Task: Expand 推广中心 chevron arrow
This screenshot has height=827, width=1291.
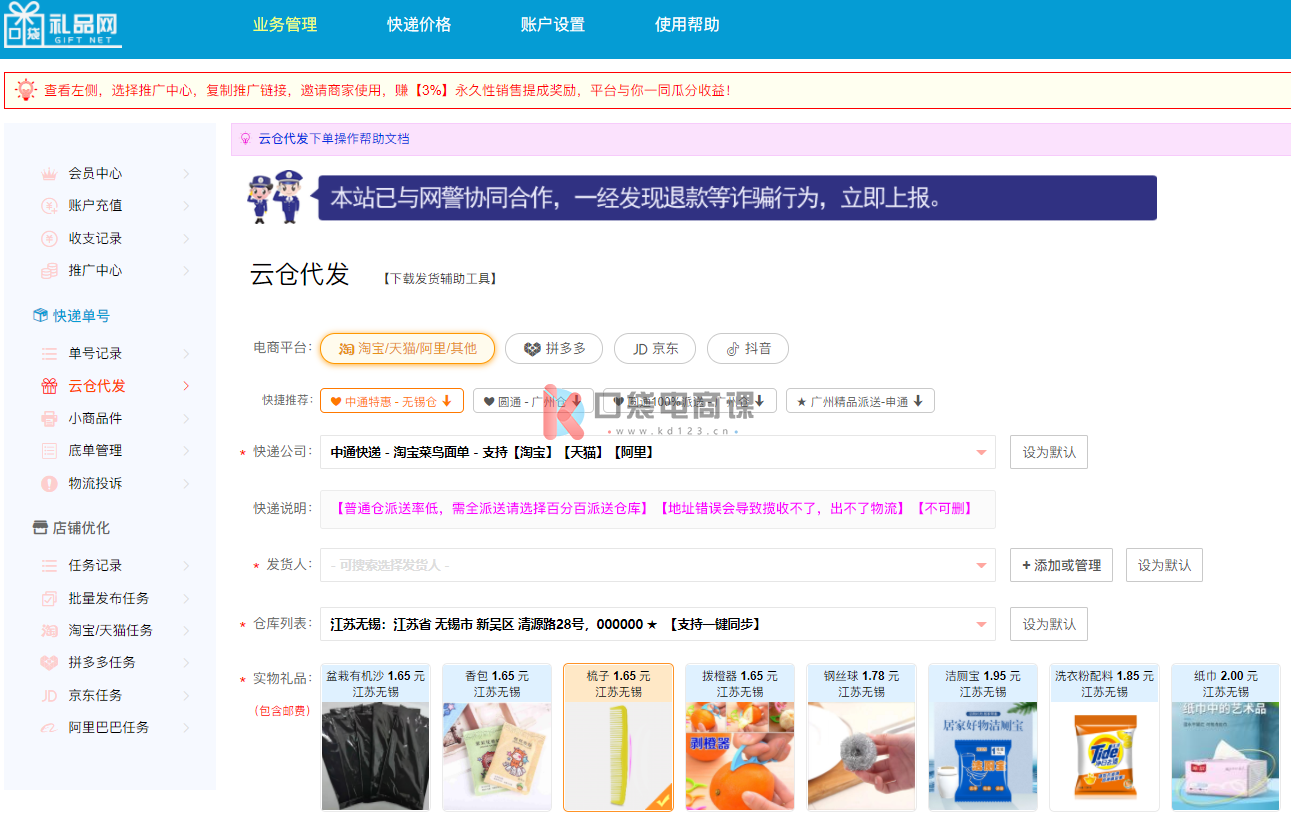Action: 187,271
